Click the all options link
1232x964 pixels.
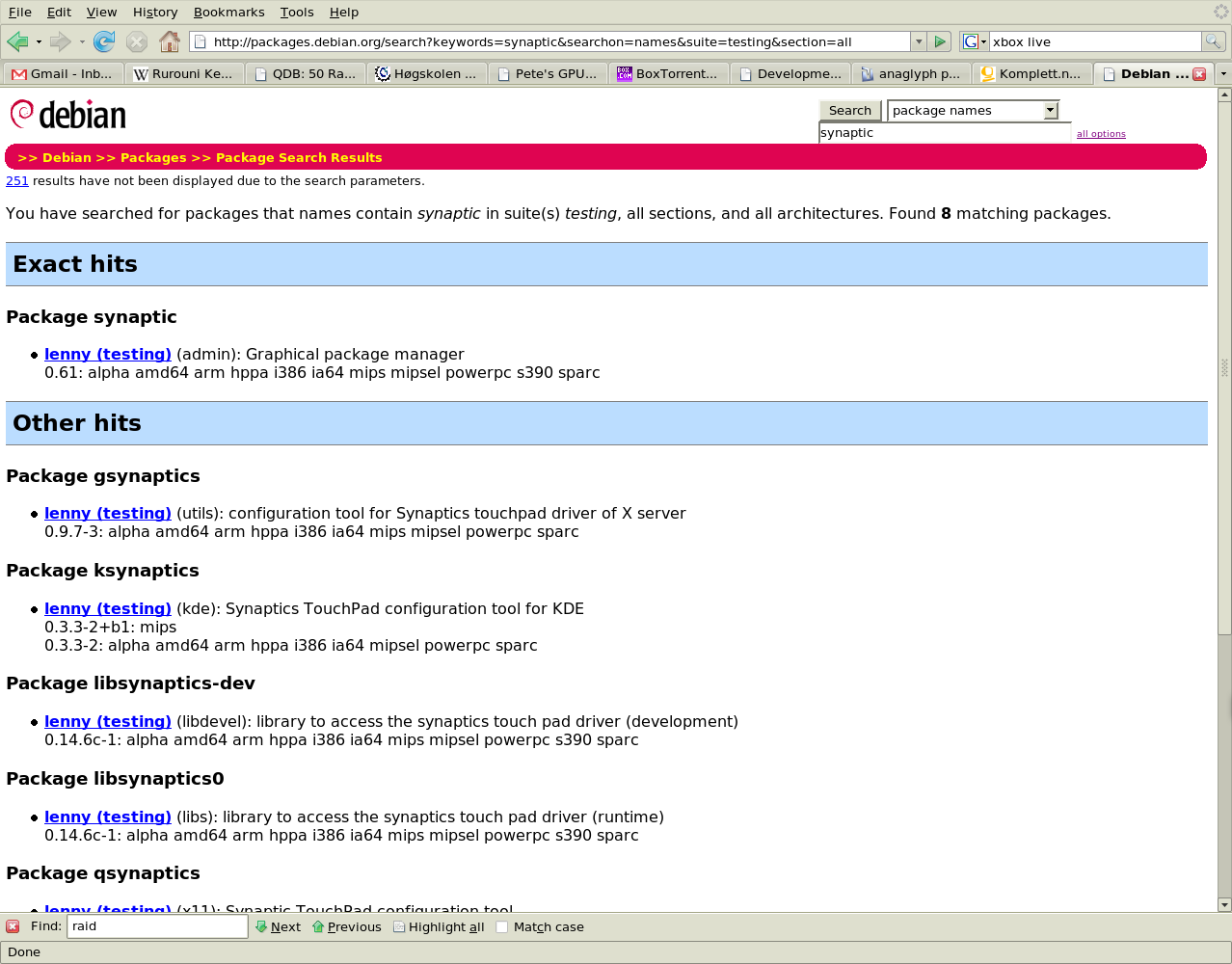point(1101,134)
